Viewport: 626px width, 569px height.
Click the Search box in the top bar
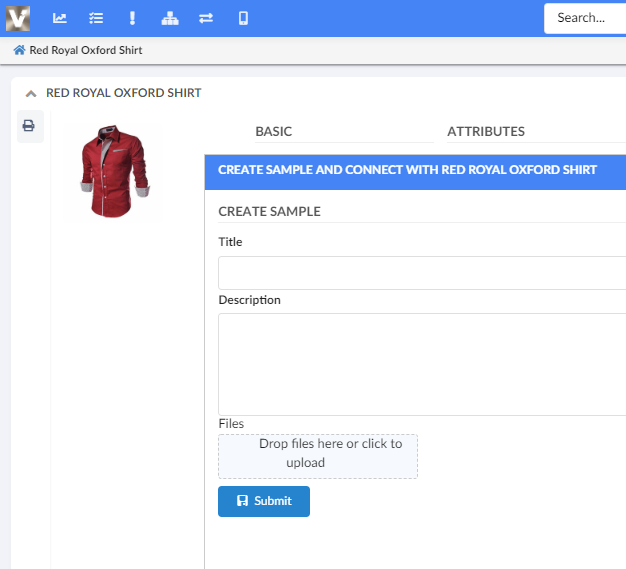585,18
